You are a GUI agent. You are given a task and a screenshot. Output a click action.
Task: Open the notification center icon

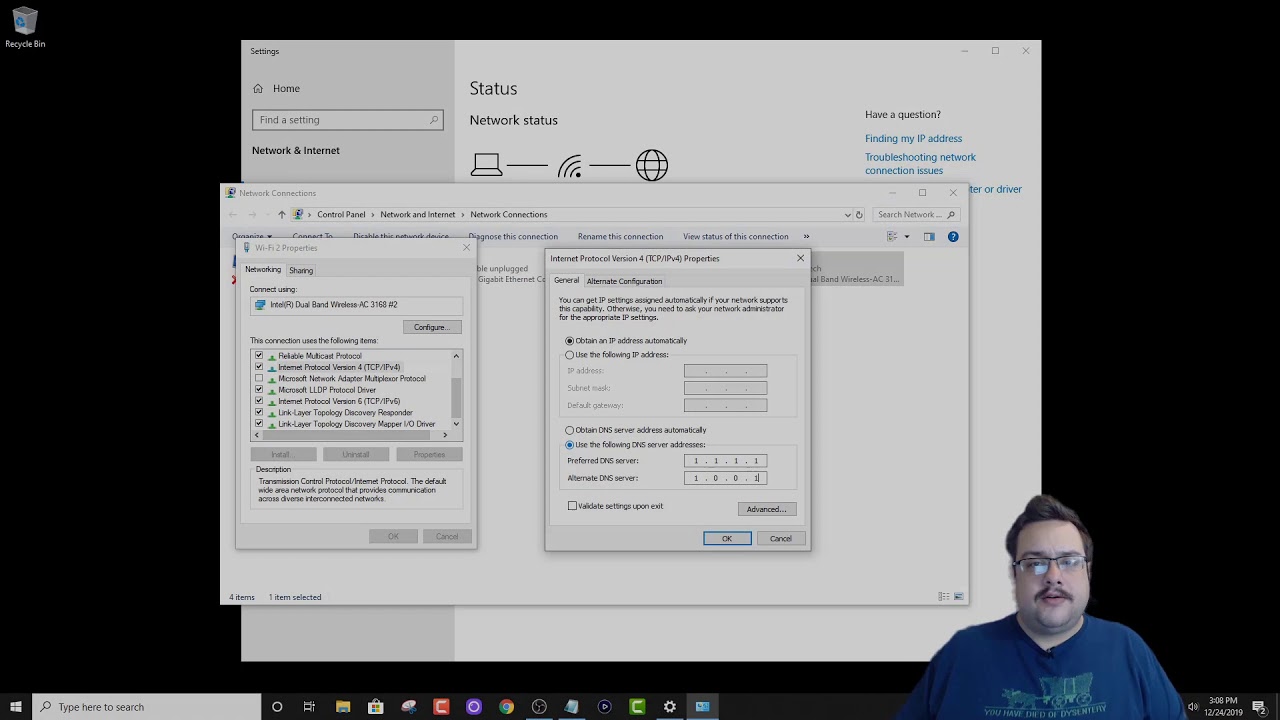1258,707
